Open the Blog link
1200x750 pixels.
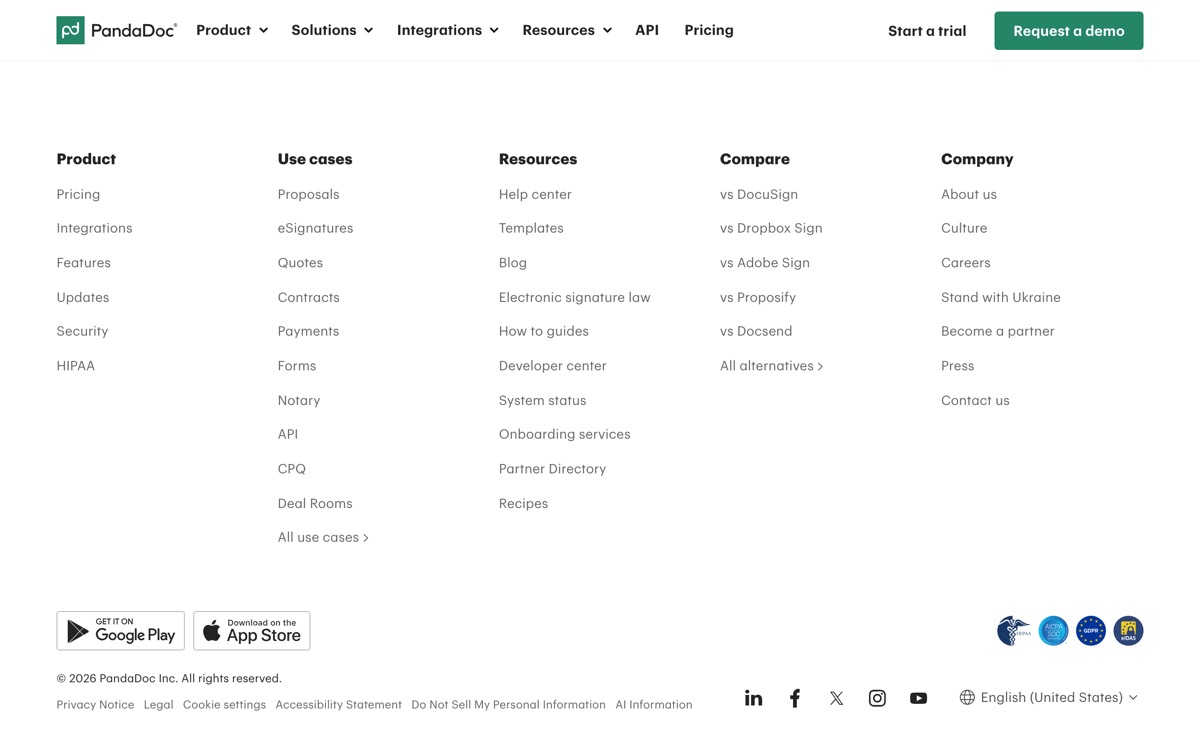click(513, 263)
